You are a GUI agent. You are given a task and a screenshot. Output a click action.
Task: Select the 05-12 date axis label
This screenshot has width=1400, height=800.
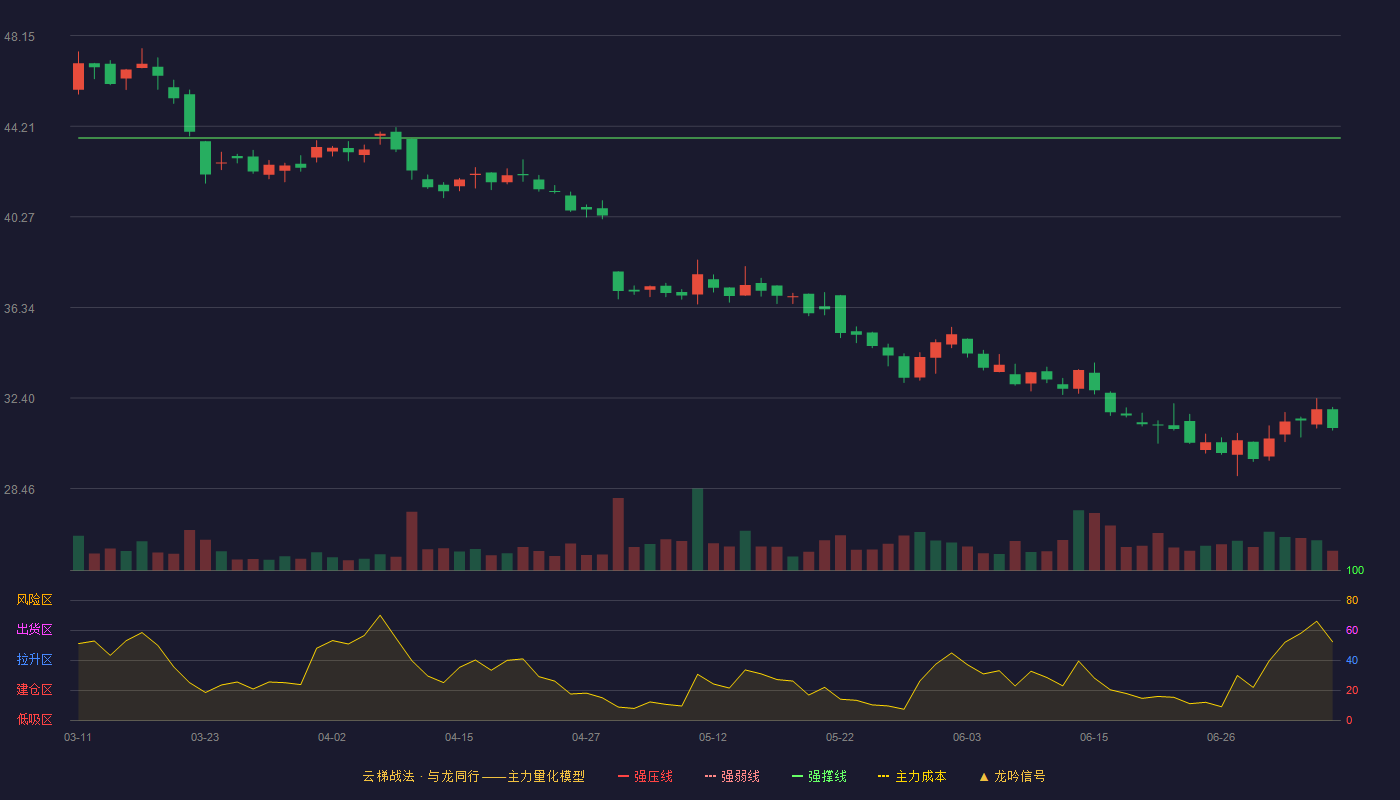pyautogui.click(x=713, y=737)
